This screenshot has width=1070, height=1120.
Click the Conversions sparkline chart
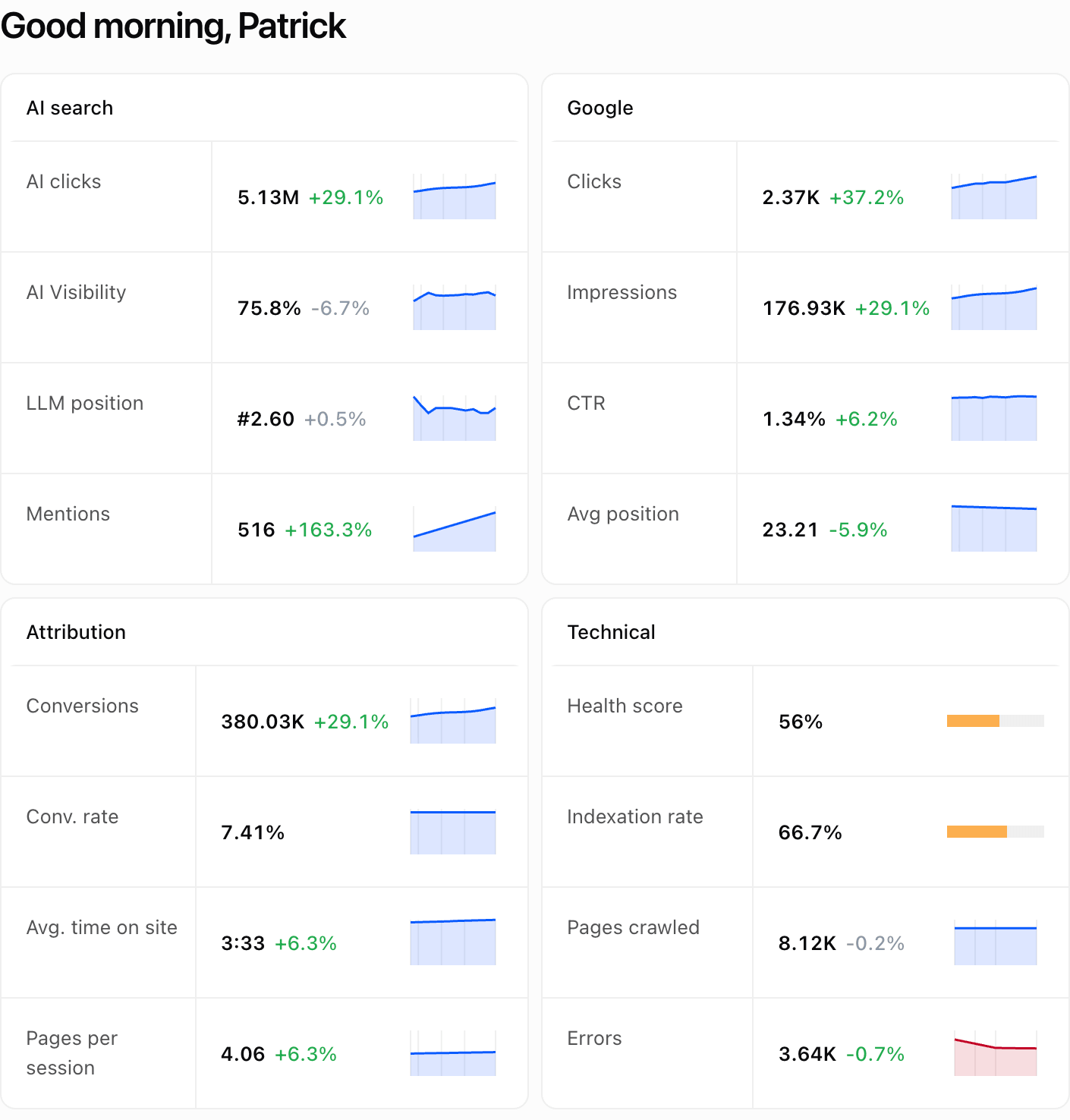click(x=453, y=721)
